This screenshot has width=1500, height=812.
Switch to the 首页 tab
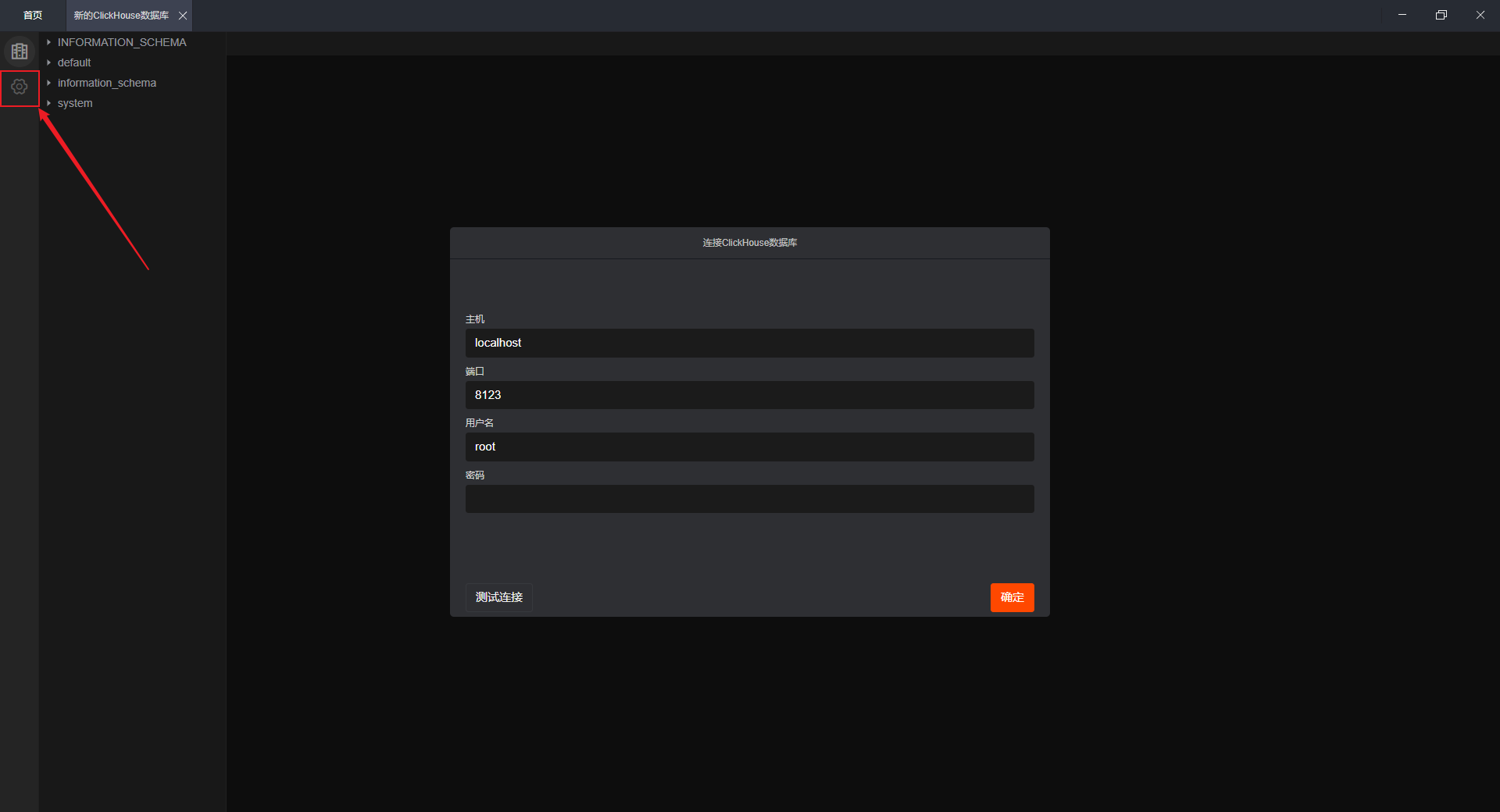click(x=33, y=16)
